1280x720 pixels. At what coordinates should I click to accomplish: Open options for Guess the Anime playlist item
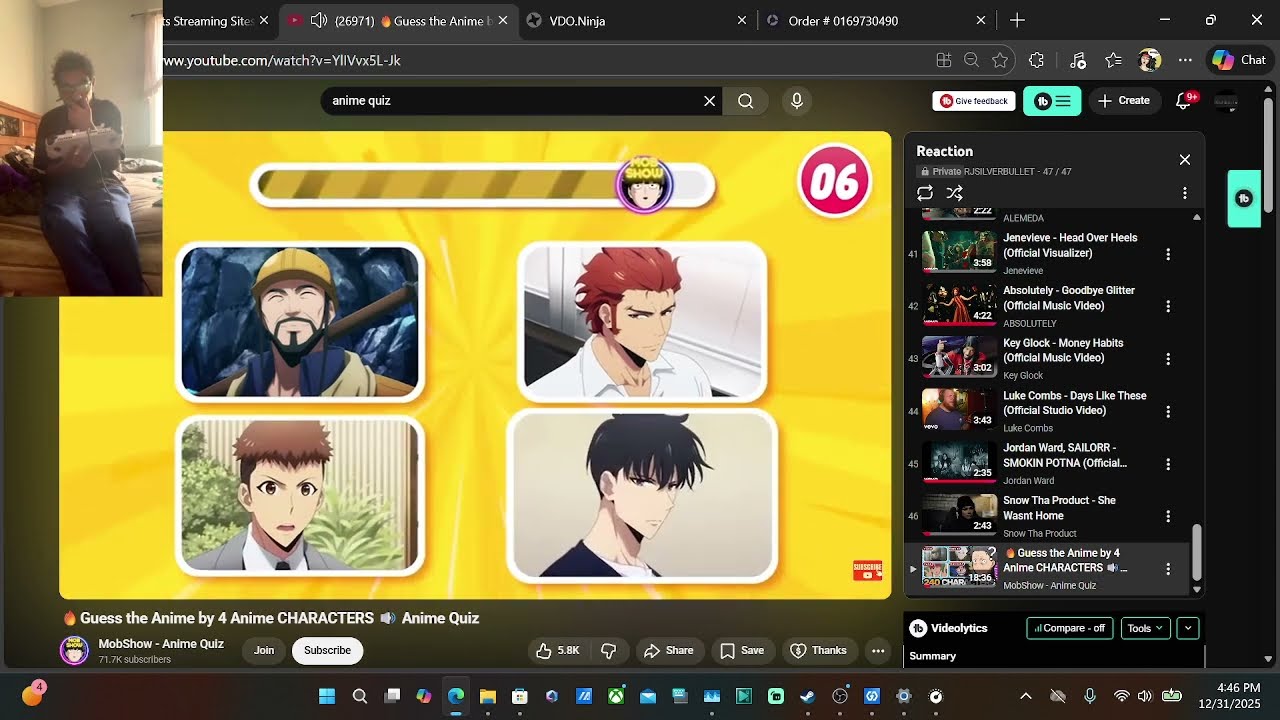click(1168, 569)
